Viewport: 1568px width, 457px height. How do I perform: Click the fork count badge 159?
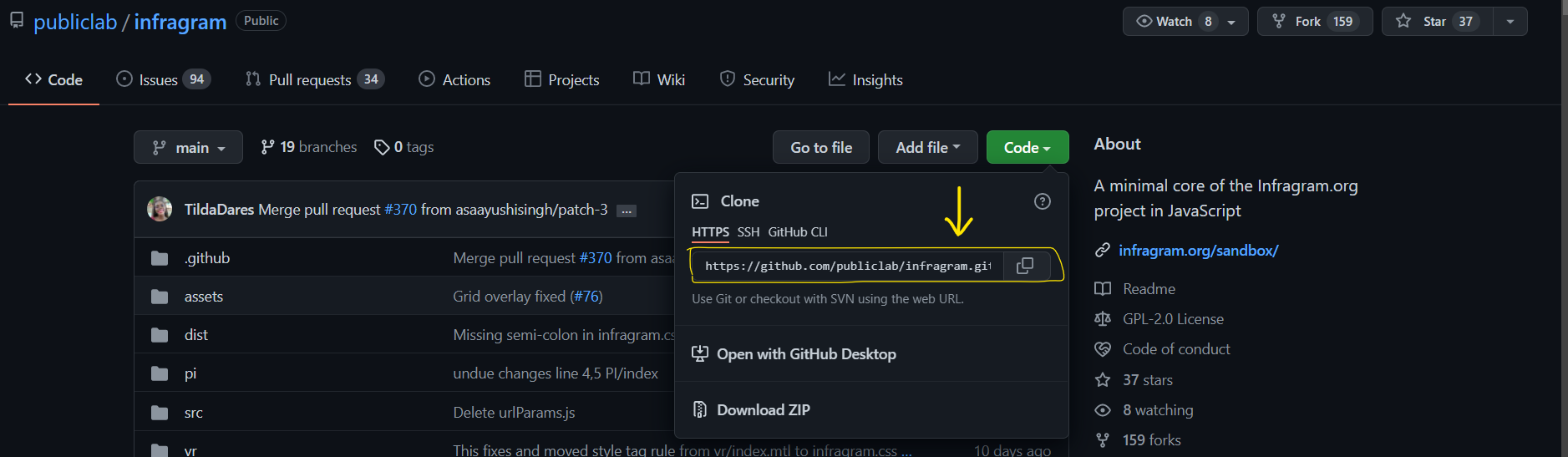pos(1342,22)
